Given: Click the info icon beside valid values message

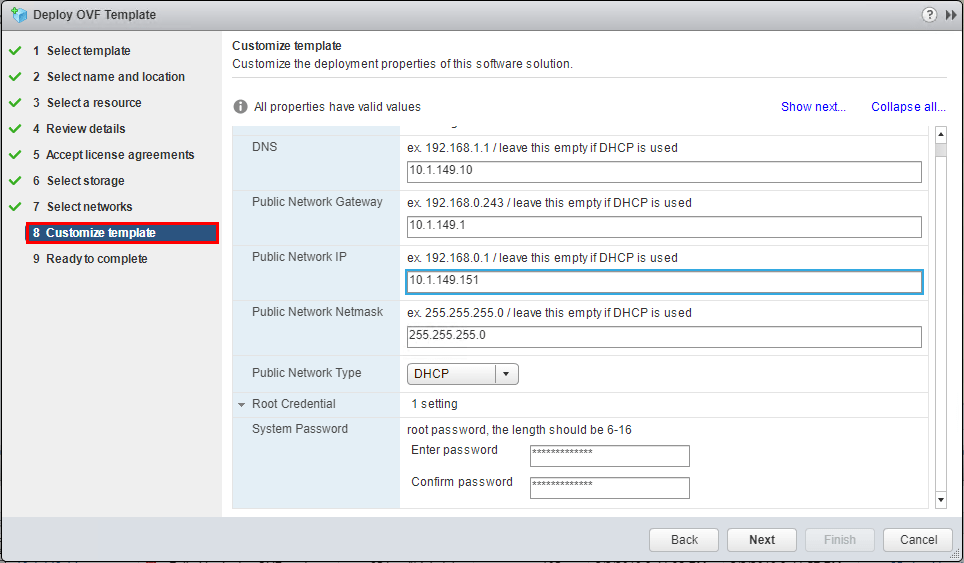Looking at the screenshot, I should coord(240,107).
